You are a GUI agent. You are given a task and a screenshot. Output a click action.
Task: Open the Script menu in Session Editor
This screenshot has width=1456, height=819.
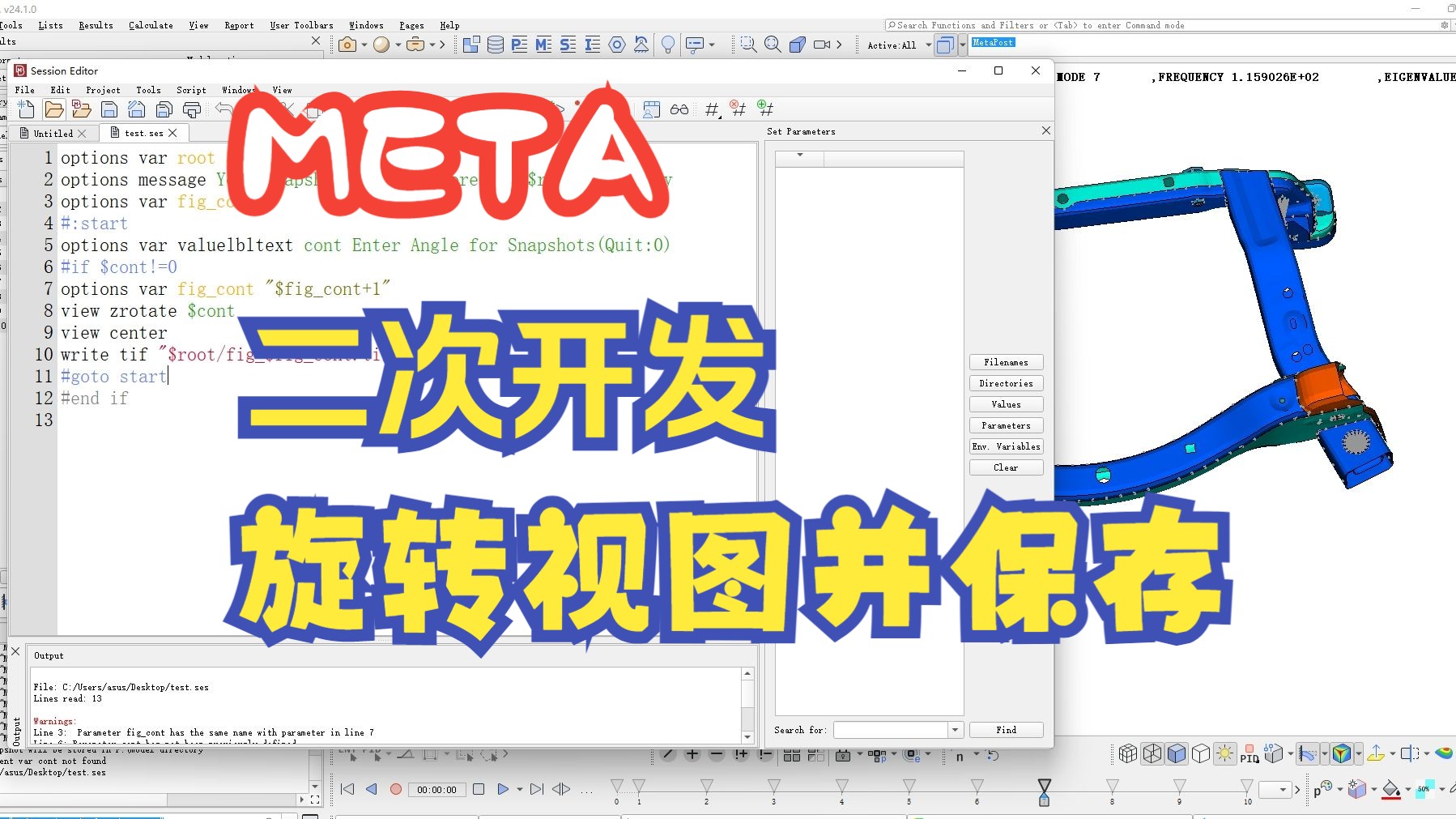191,90
